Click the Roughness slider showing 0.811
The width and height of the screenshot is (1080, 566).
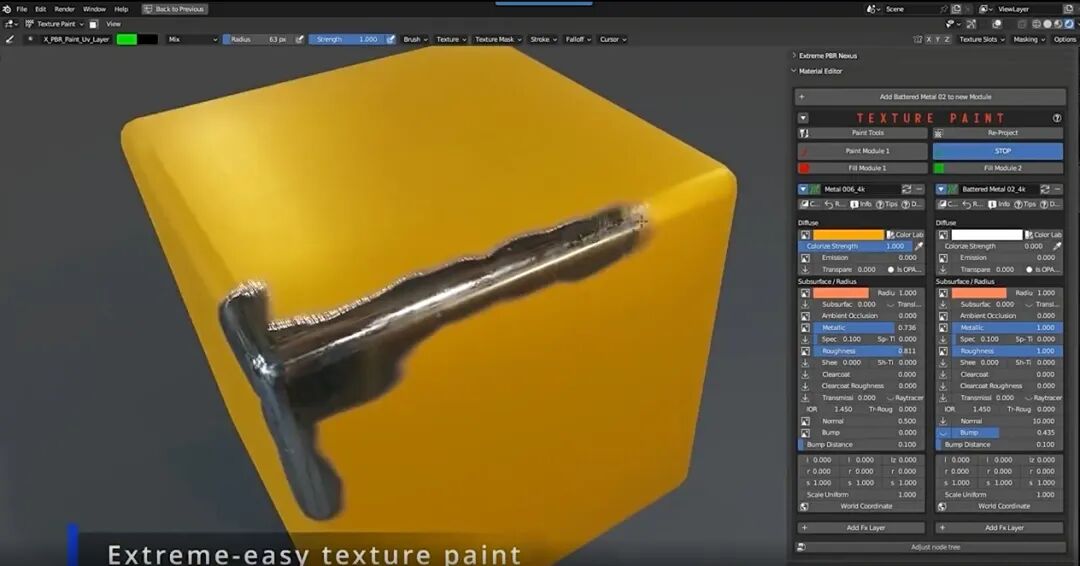click(869, 351)
